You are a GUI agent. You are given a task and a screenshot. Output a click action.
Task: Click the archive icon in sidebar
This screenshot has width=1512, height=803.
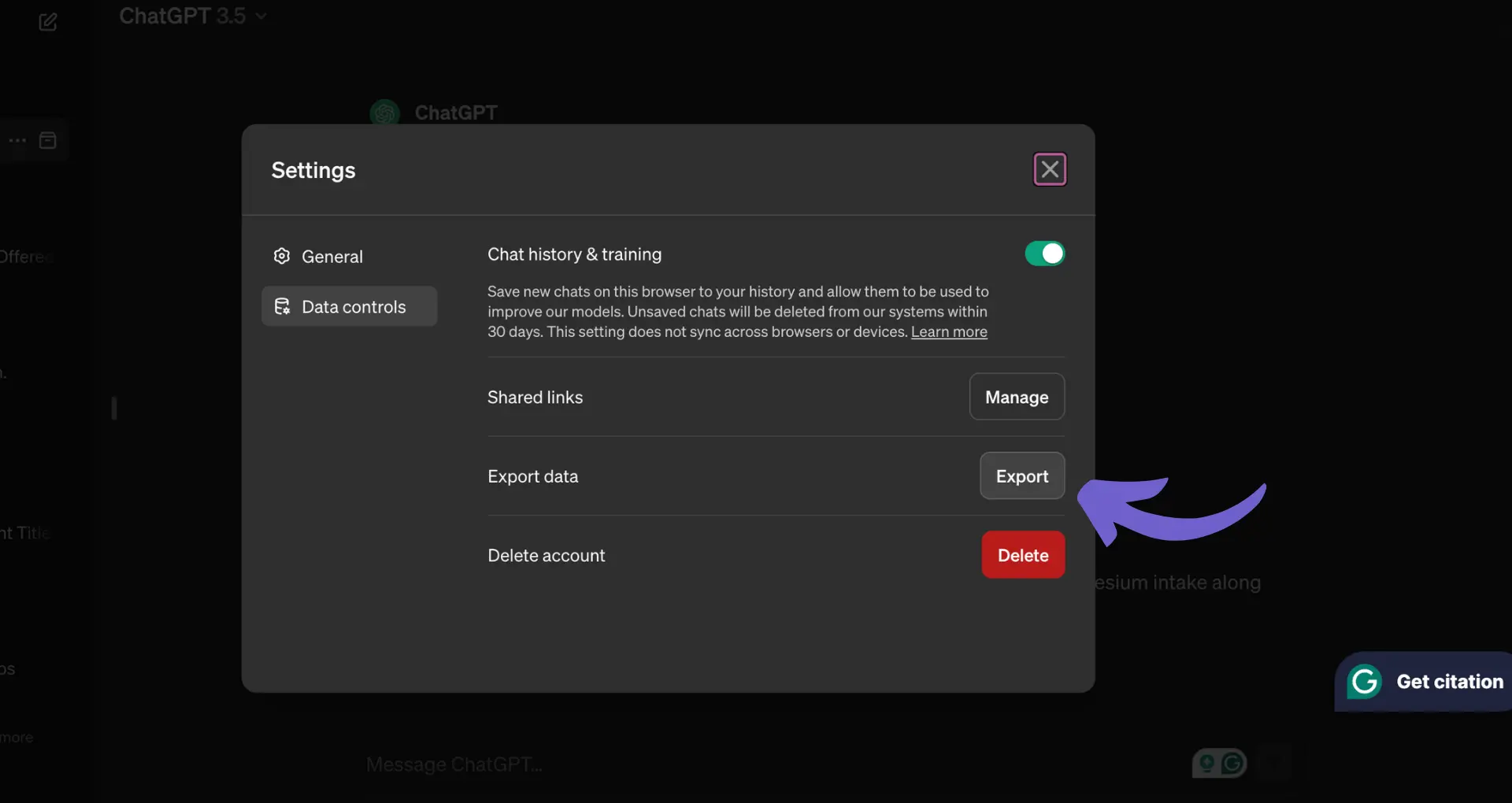tap(48, 140)
